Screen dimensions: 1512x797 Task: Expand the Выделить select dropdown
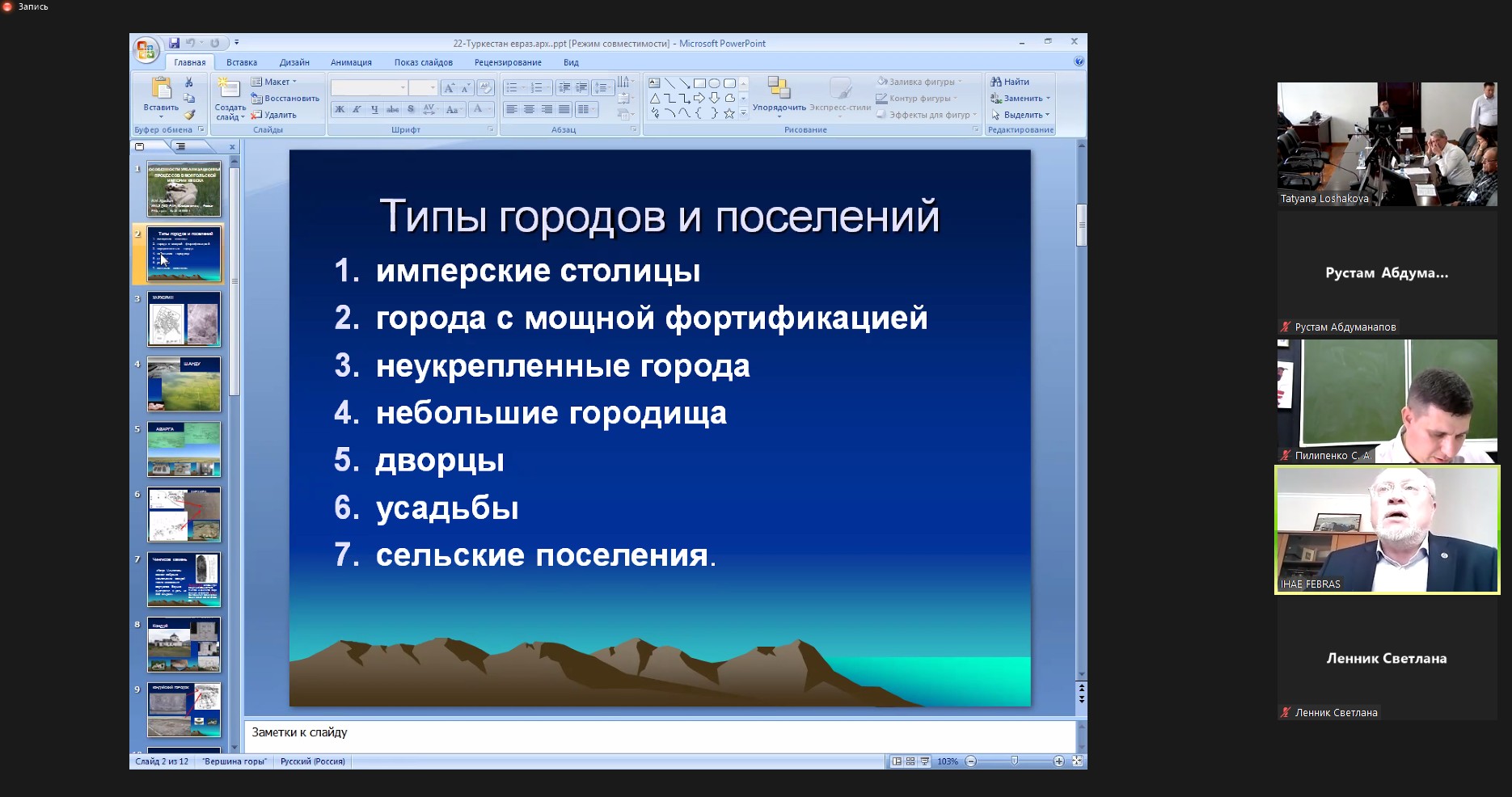(x=1020, y=115)
